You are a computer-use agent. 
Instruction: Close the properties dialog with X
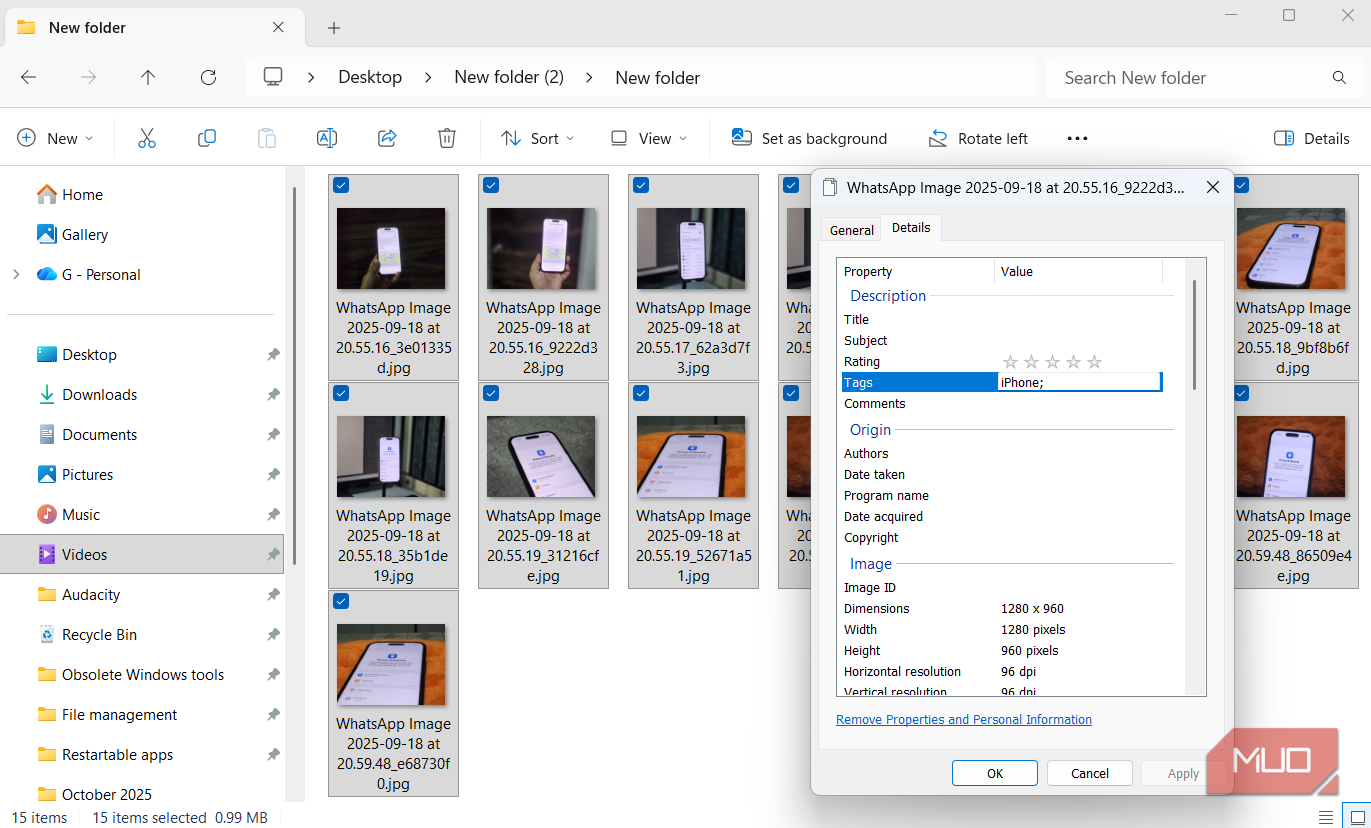click(x=1212, y=187)
